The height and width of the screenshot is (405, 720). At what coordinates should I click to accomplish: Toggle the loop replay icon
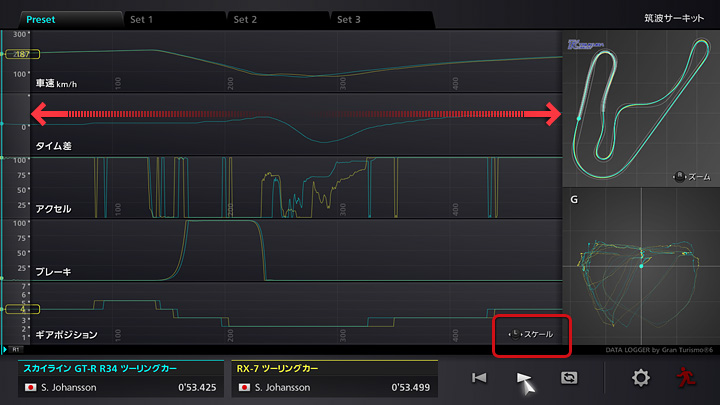click(x=570, y=378)
